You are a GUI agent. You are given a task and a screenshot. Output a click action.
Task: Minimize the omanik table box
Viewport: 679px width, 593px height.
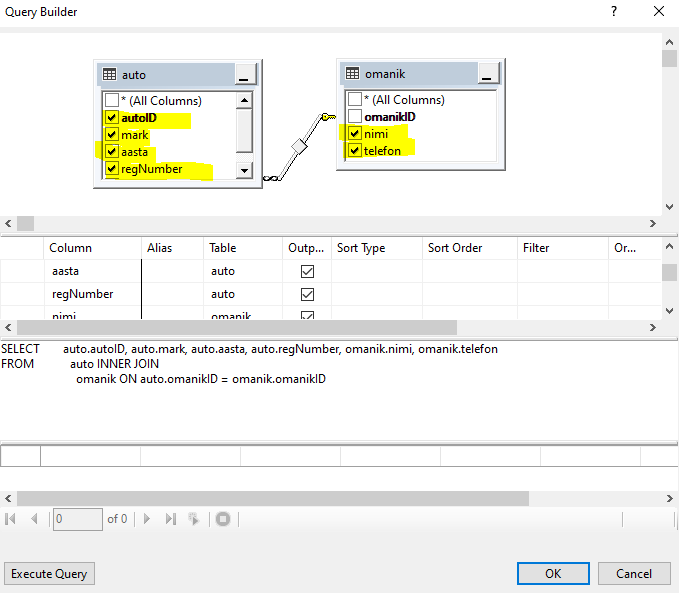point(487,73)
